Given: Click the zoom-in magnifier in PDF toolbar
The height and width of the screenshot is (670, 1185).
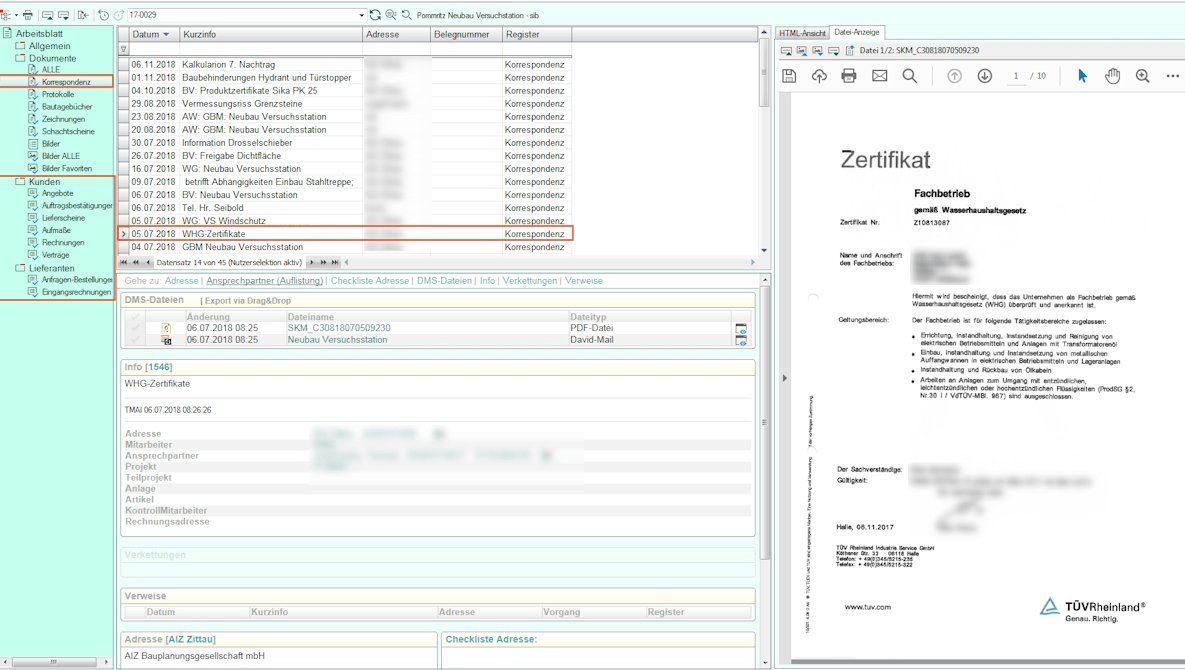Looking at the screenshot, I should pyautogui.click(x=1142, y=76).
